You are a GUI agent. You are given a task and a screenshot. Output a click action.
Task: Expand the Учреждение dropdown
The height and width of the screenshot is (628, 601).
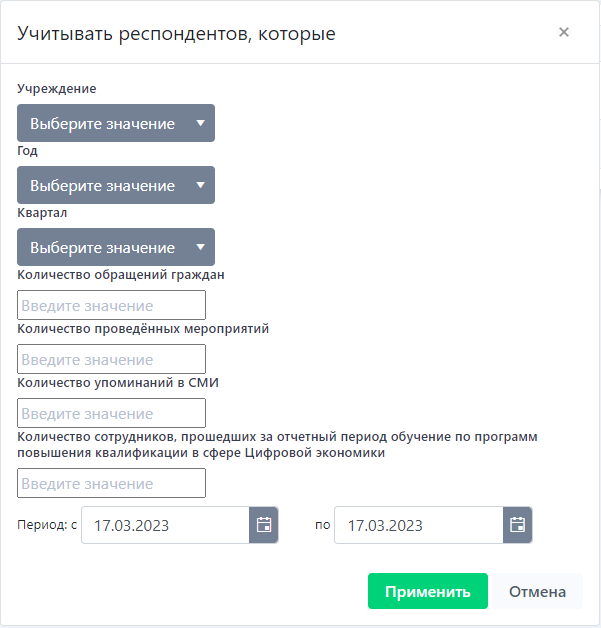(116, 124)
